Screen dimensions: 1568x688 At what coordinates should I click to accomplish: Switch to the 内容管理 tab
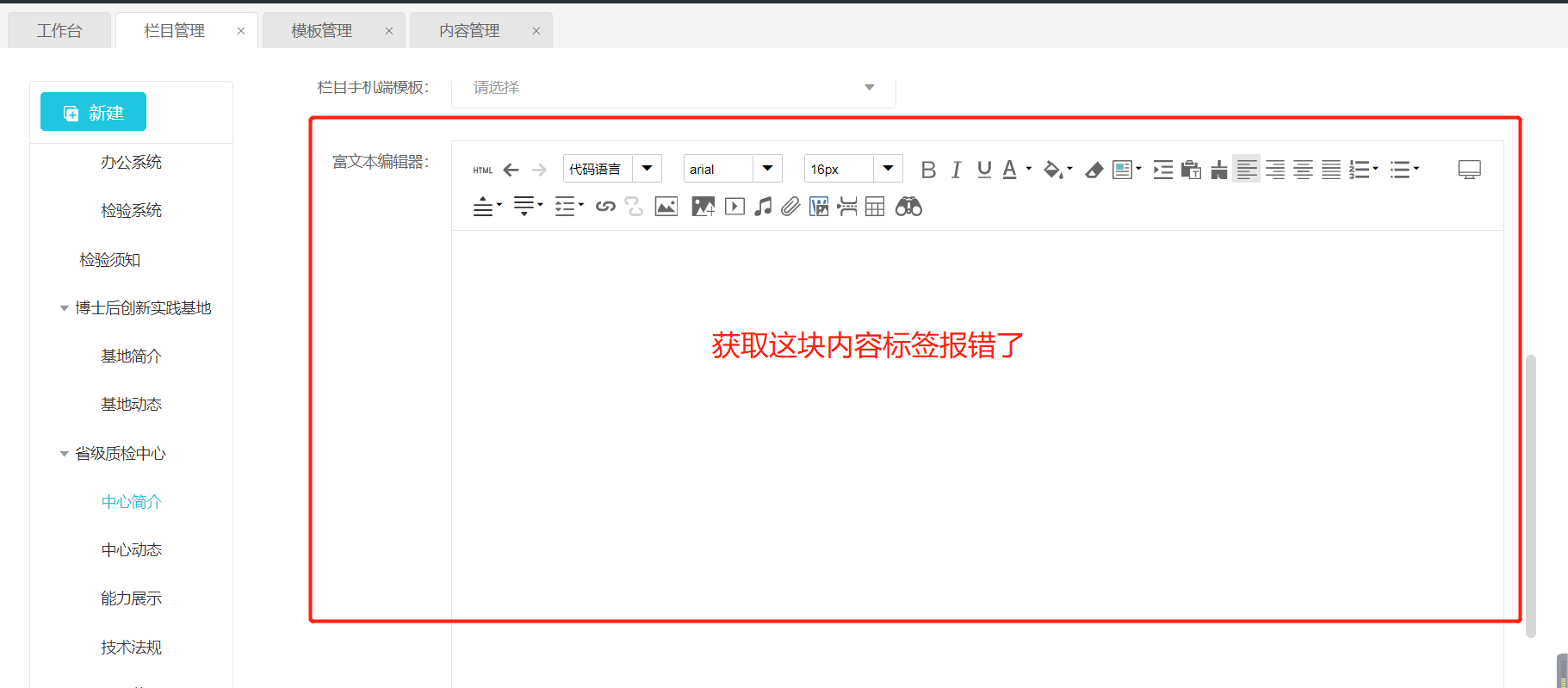468,31
